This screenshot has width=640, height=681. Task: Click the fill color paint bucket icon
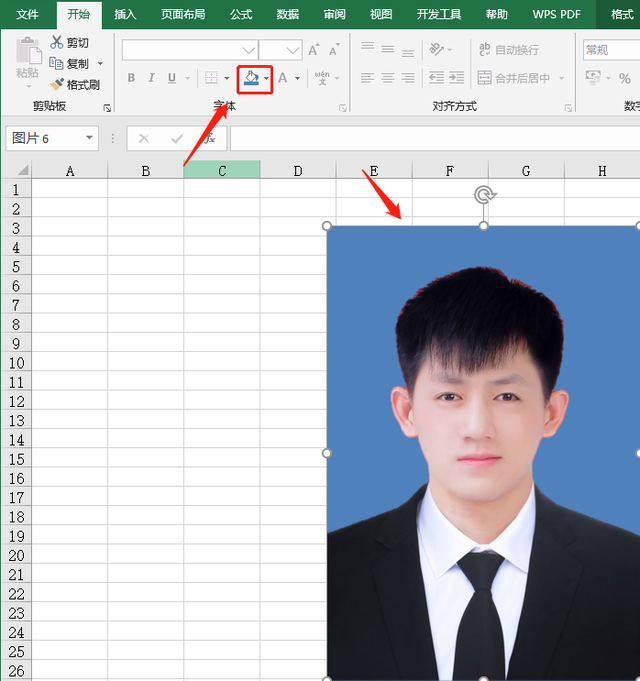click(x=251, y=78)
